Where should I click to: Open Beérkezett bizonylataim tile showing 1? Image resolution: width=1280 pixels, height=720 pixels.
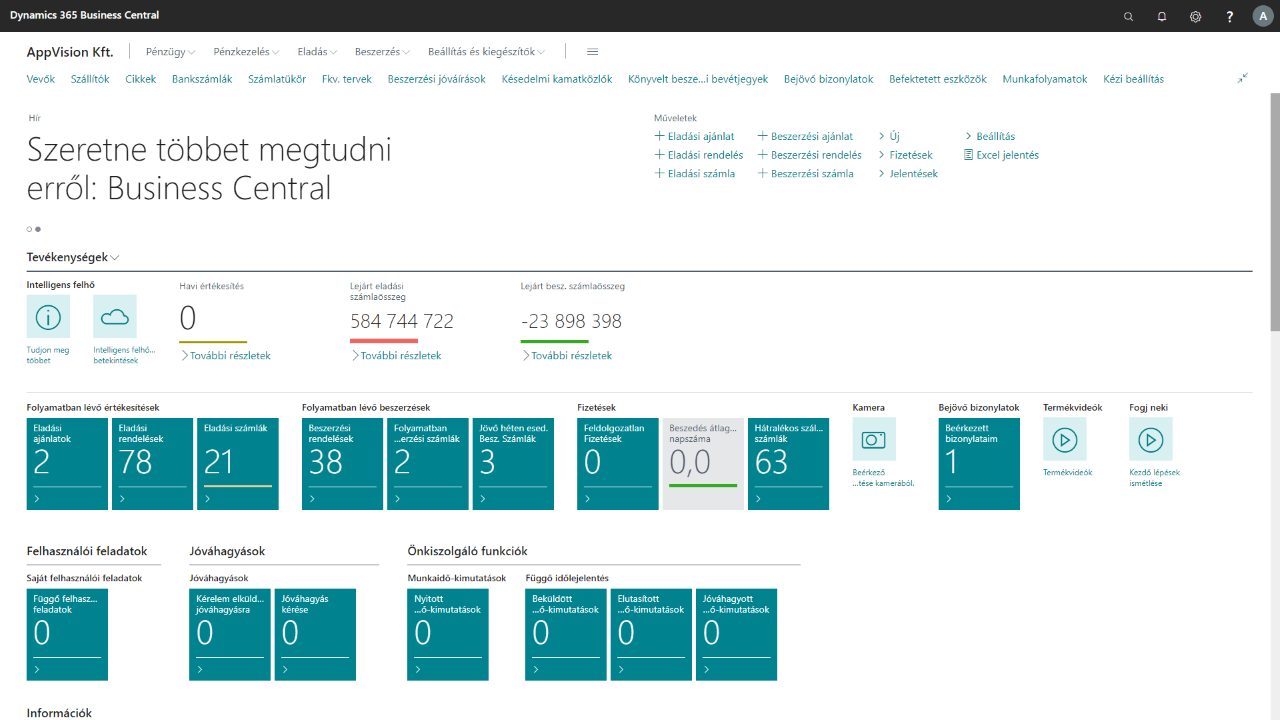979,464
